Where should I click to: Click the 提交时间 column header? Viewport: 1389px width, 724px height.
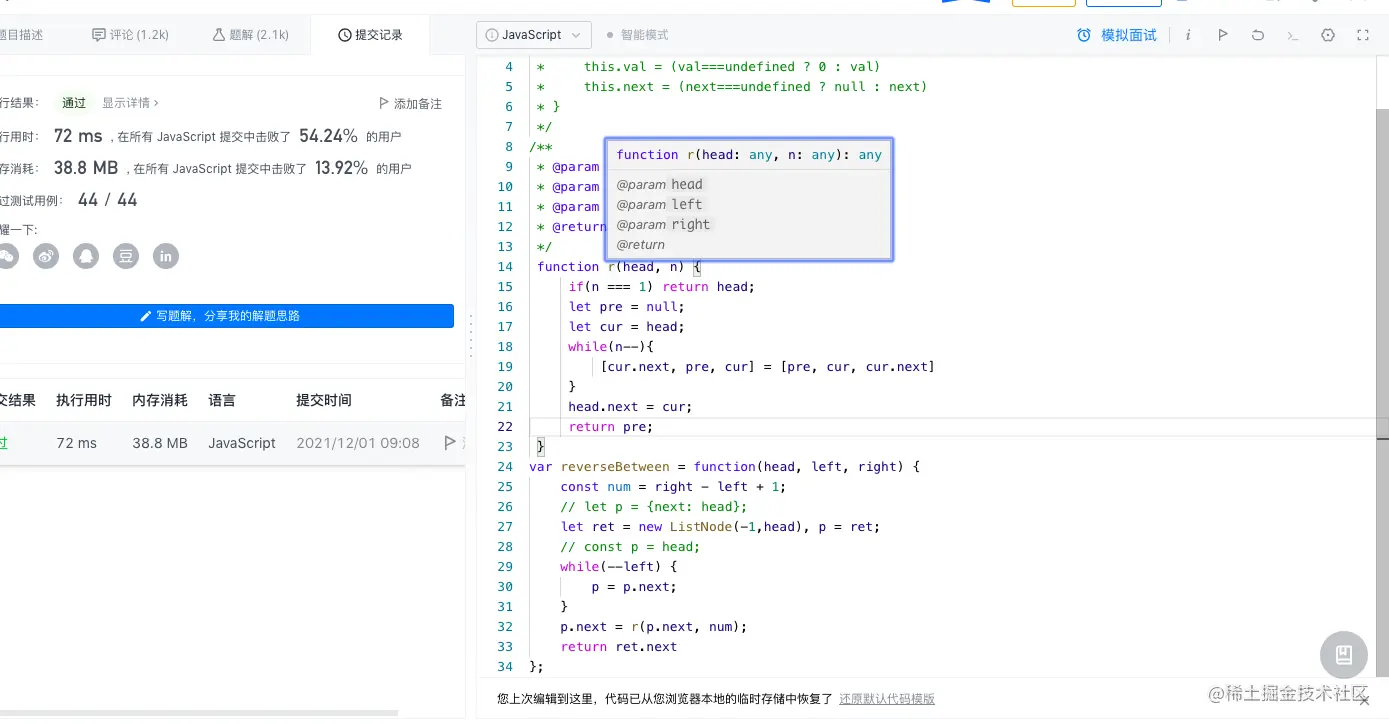[x=324, y=400]
